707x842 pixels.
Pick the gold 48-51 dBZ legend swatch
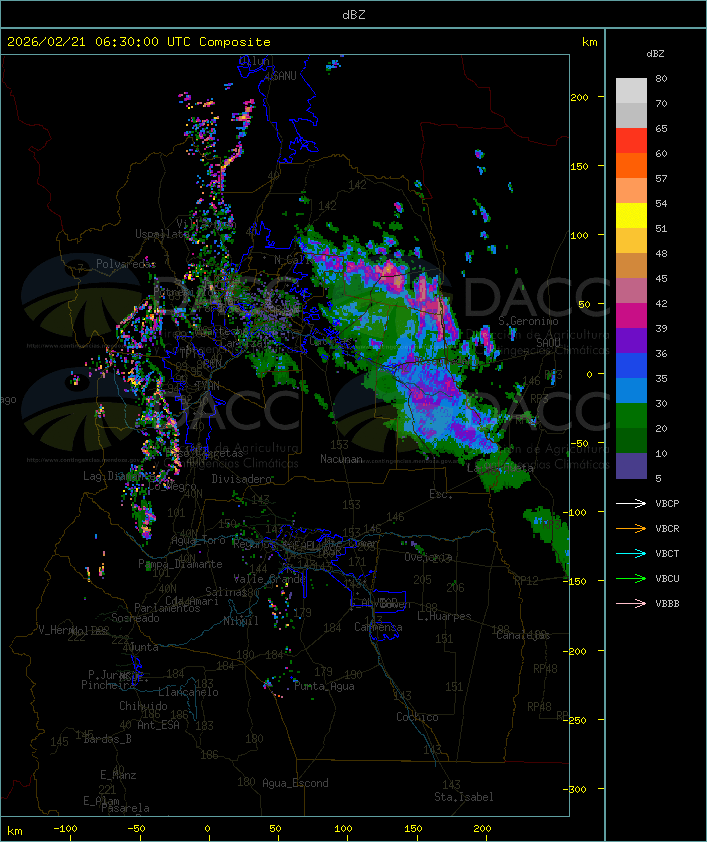click(x=631, y=241)
